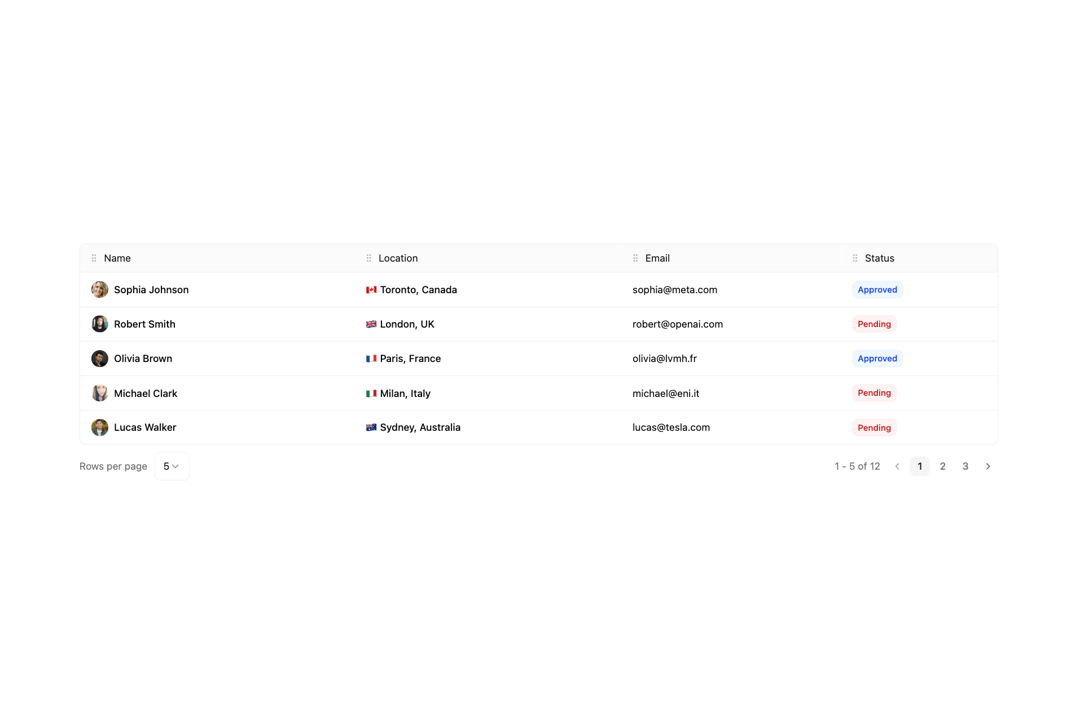Select the name Robert Smith

click(x=145, y=324)
